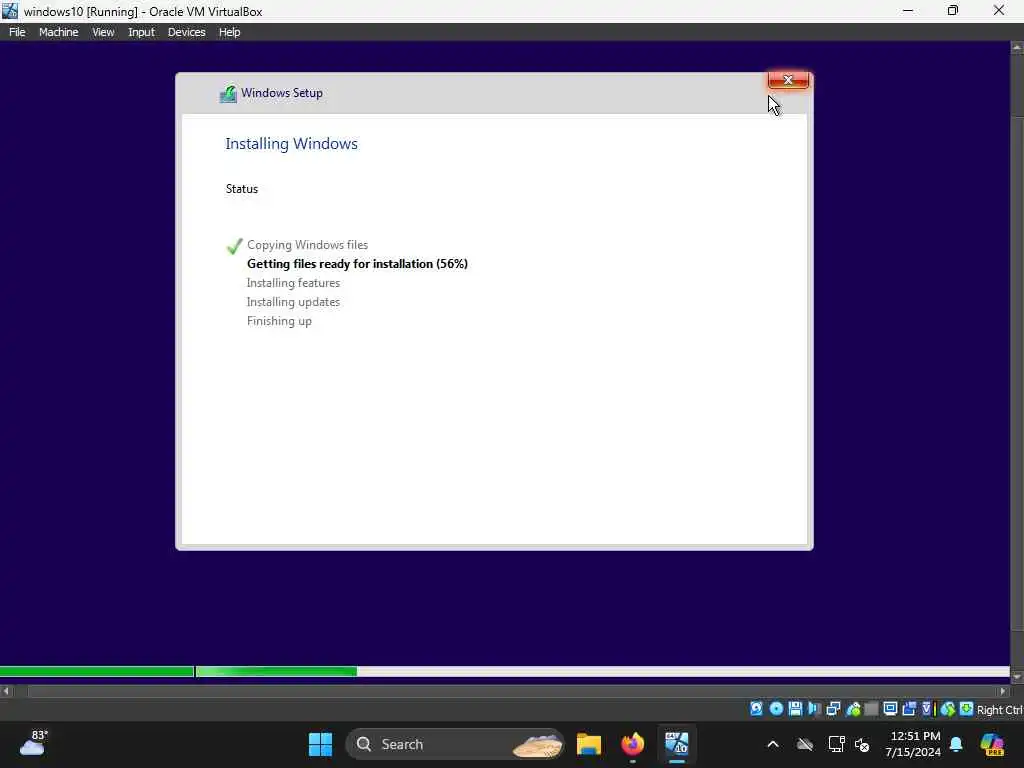Restore down the VirtualBox window
Image resolution: width=1024 pixels, height=768 pixels.
(x=953, y=11)
